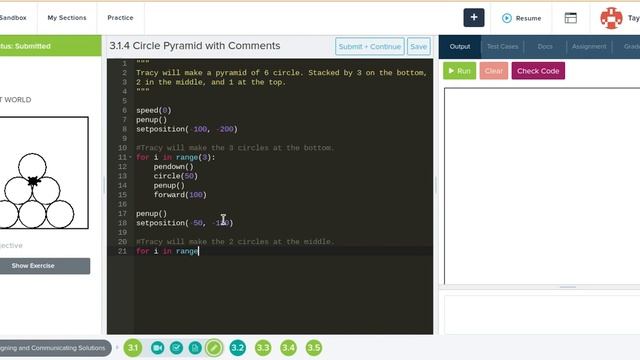Viewport: 640px width, 360px height.
Task: Click the 'pendown()' code line
Action: tap(173, 167)
